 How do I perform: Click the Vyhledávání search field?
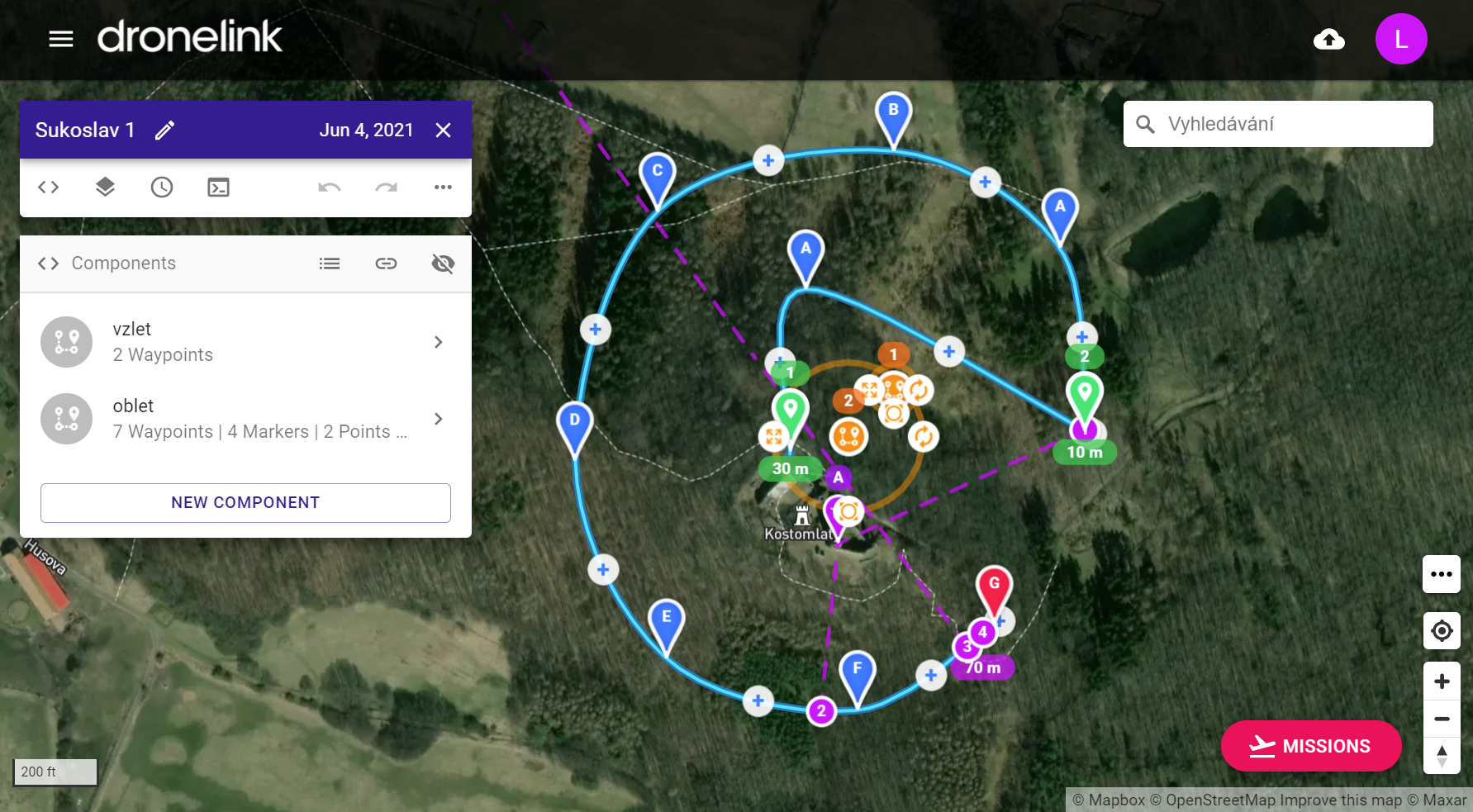click(1289, 124)
